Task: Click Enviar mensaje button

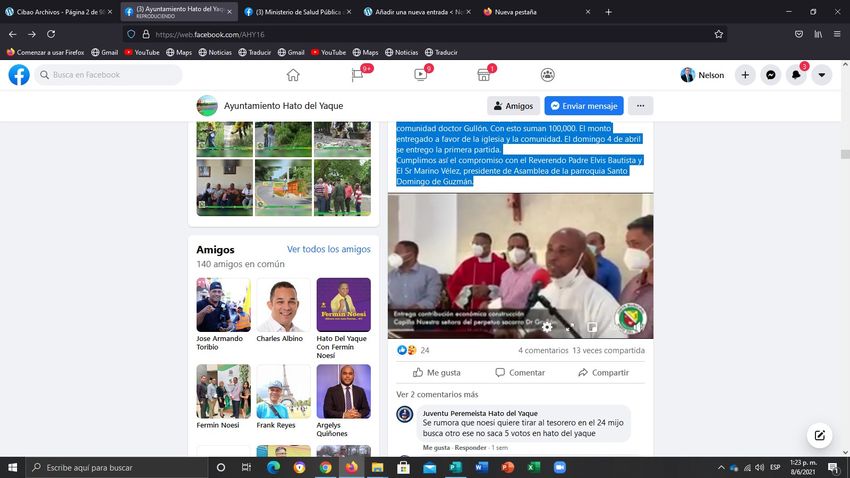Action: [584, 106]
